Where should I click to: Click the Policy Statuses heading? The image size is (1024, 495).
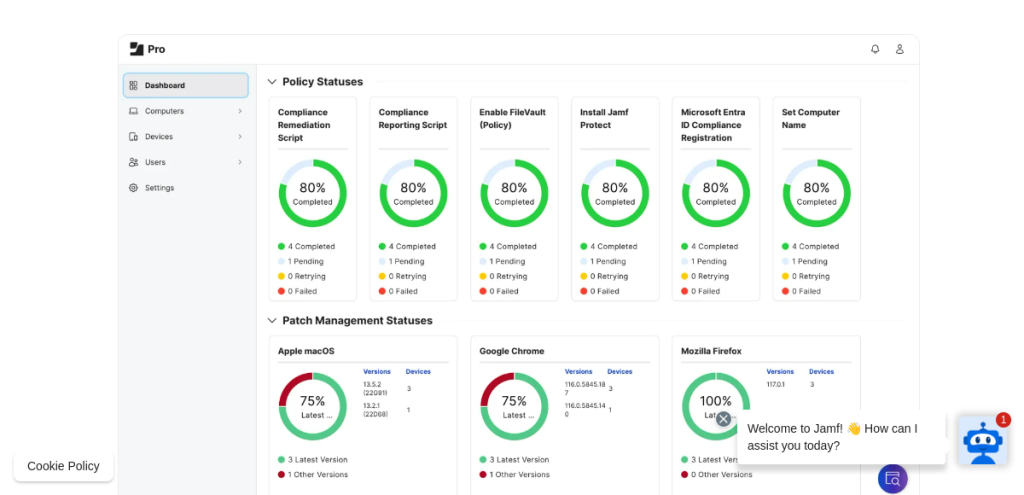323,82
